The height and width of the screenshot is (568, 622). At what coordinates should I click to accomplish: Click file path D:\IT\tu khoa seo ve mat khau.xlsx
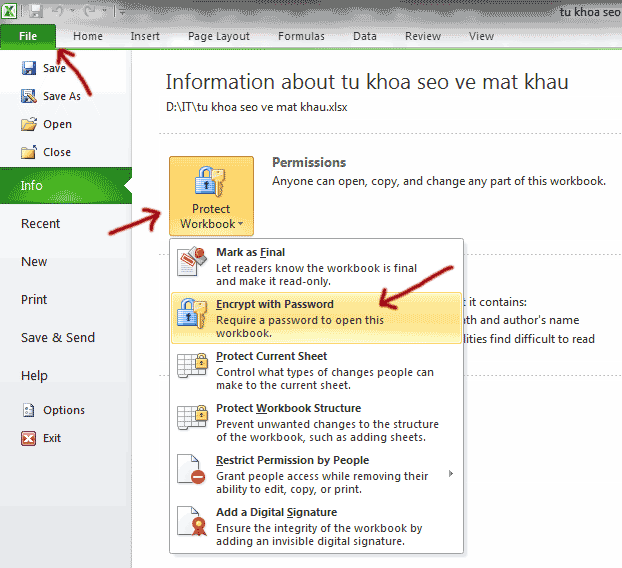[x=257, y=107]
